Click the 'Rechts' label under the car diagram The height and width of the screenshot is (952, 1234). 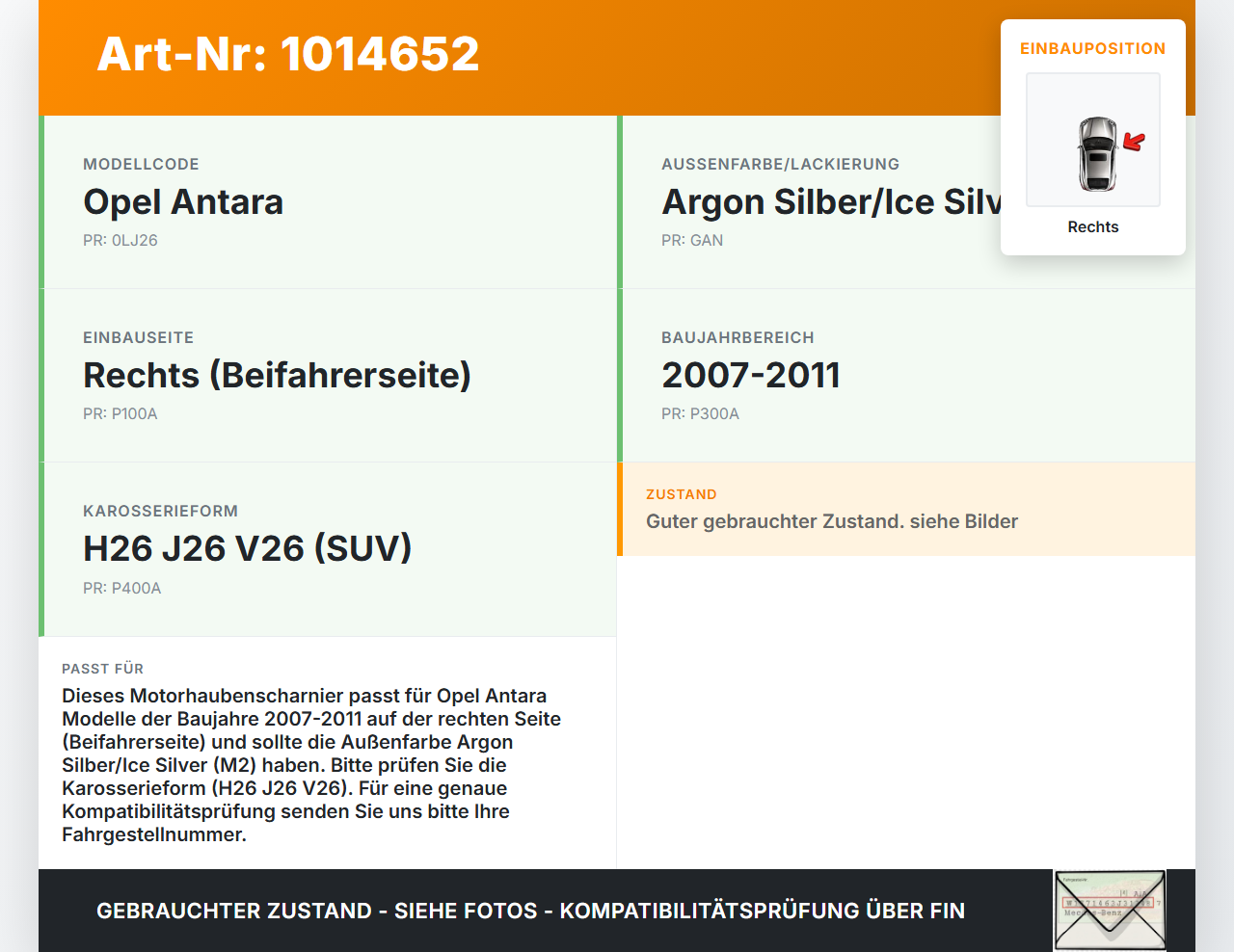pos(1092,226)
